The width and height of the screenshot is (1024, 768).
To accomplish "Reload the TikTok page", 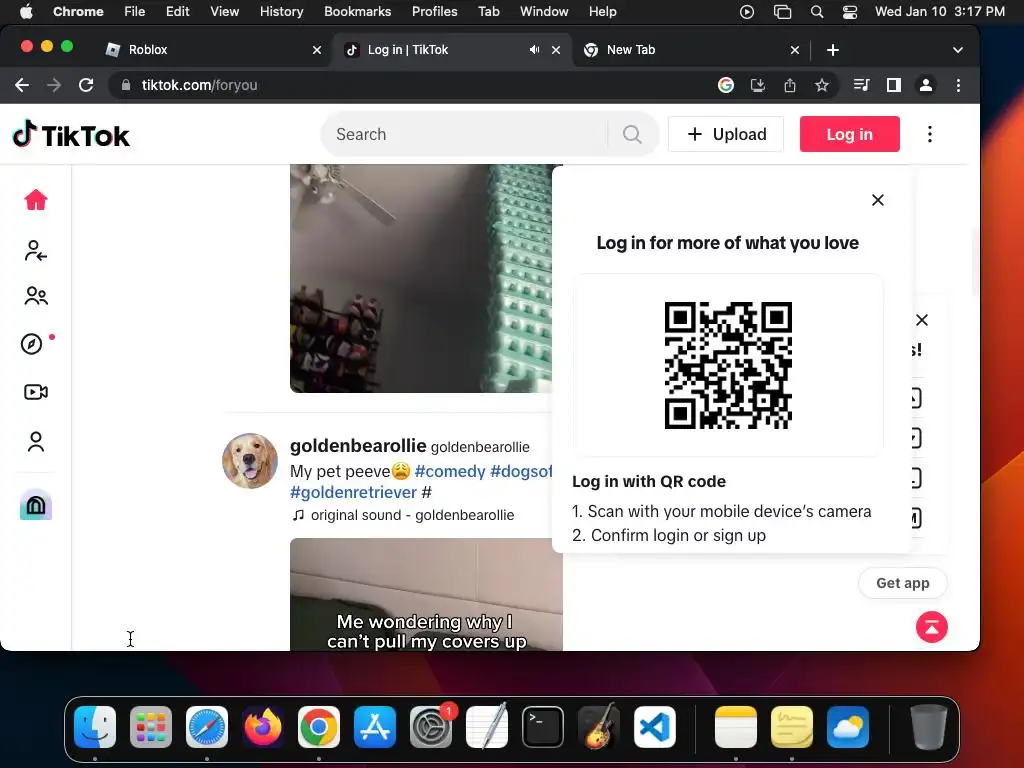I will (86, 85).
